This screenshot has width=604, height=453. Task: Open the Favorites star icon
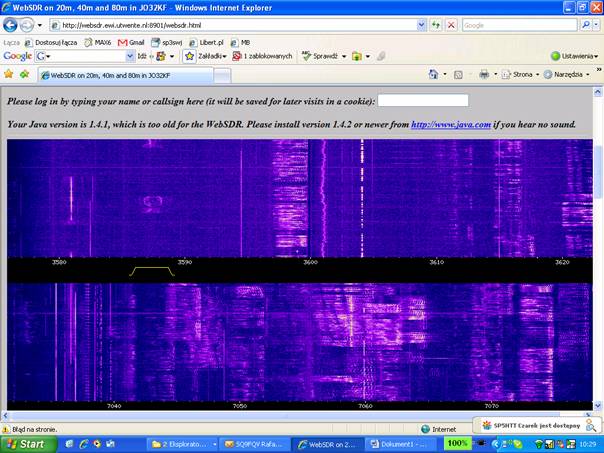pyautogui.click(x=9, y=74)
